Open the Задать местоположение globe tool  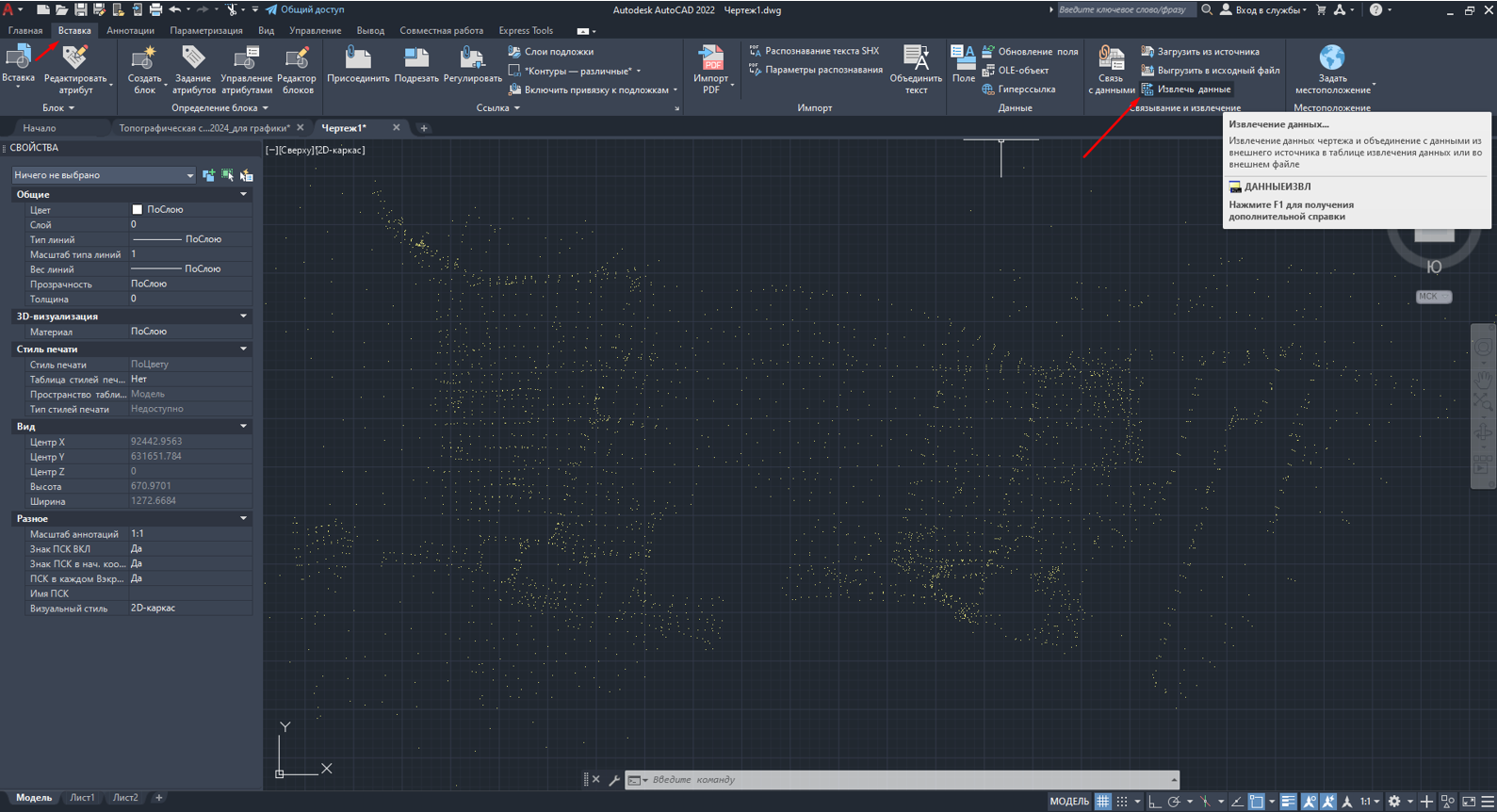click(x=1331, y=58)
